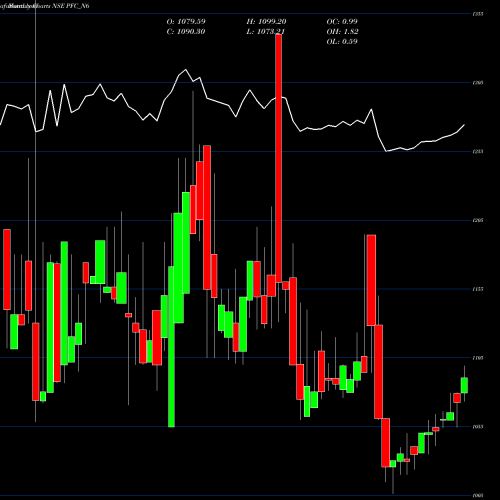Image resolution: width=500 pixels, height=500 pixels.
Task: Select the OL: 0.59 reading
Action: [x=342, y=42]
